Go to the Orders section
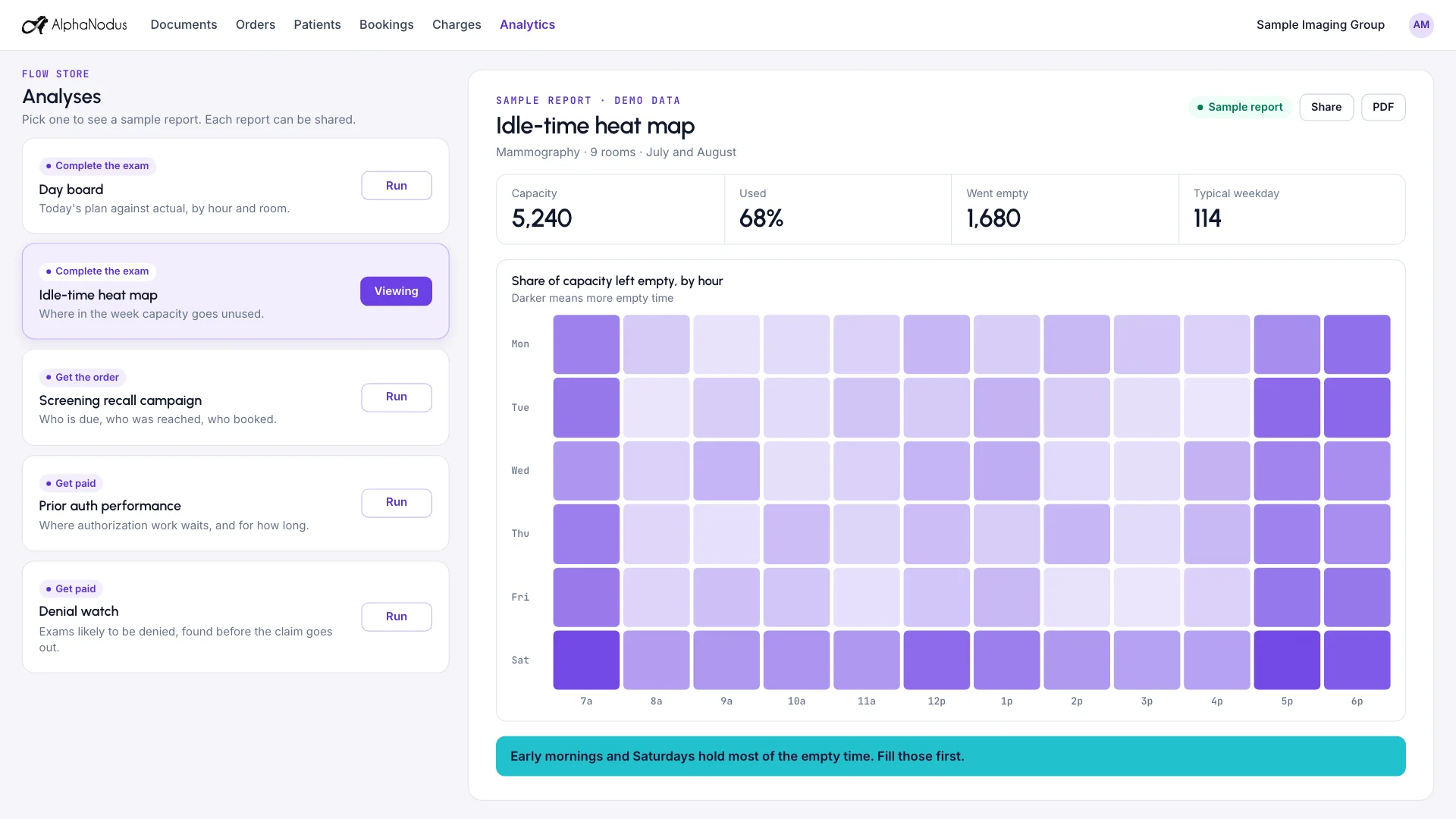Screen dimensions: 1456x819 tap(256, 25)
